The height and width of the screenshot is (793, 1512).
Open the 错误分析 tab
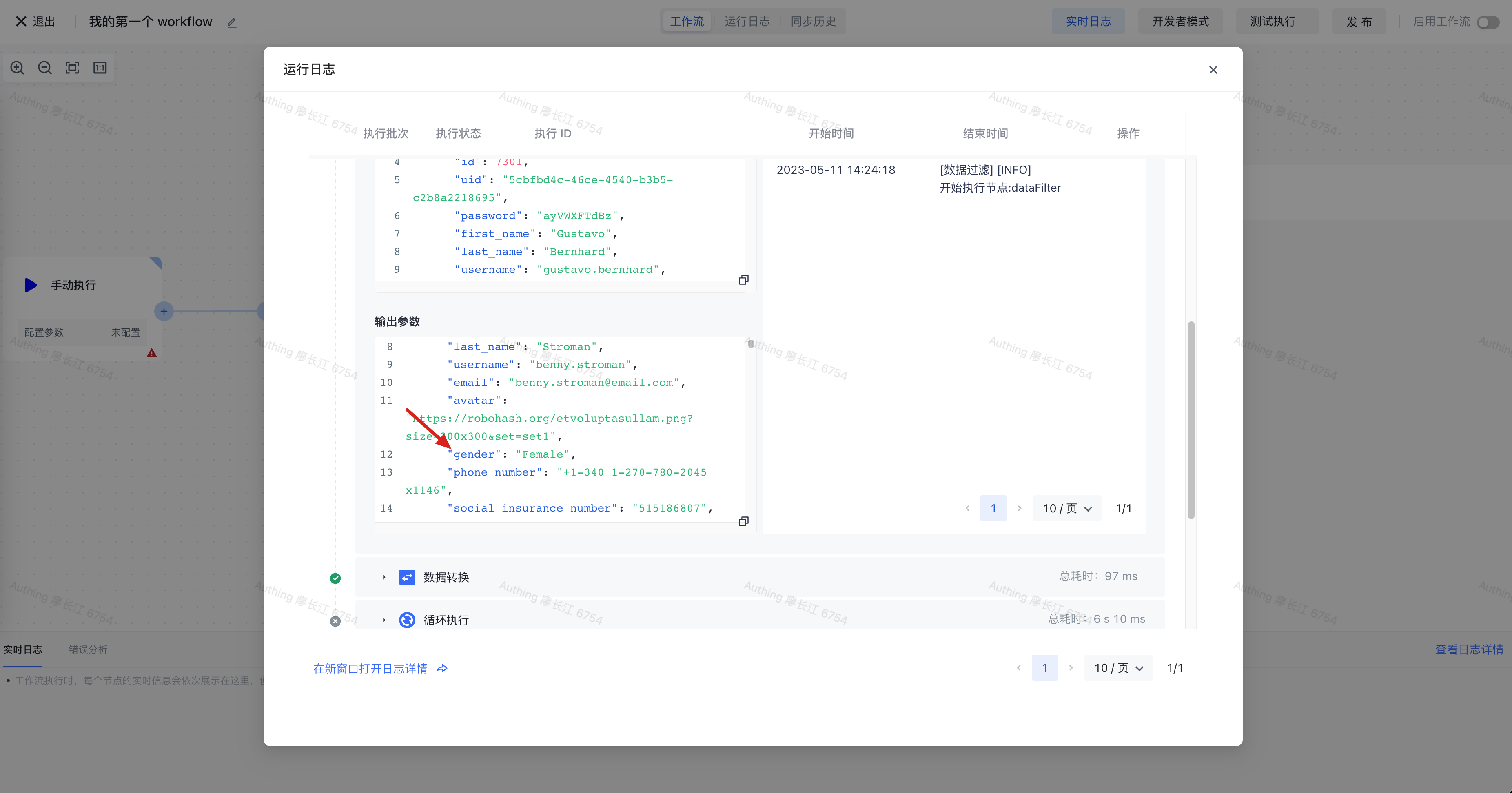(88, 649)
